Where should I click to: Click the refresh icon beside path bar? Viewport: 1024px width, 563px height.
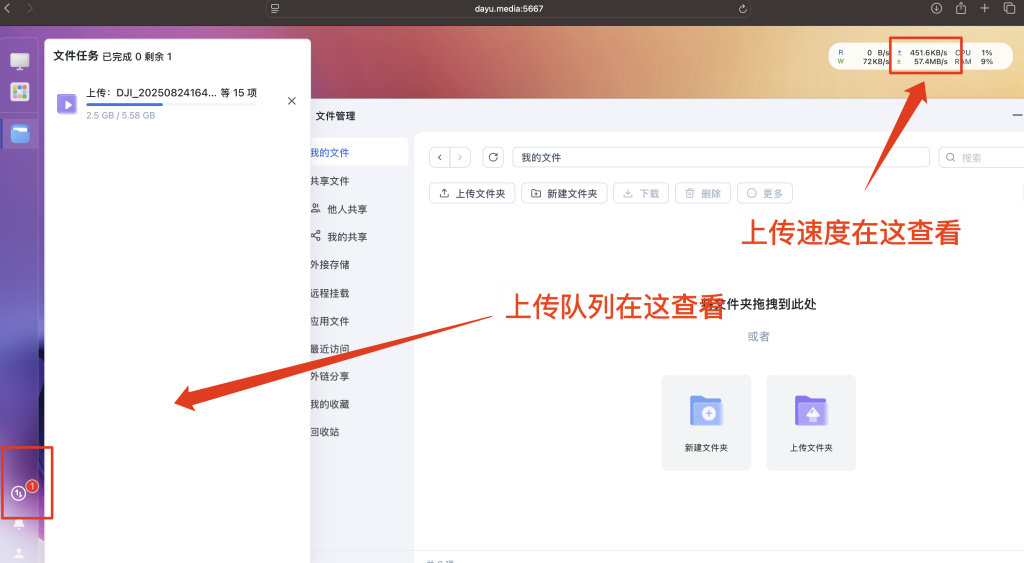point(492,158)
